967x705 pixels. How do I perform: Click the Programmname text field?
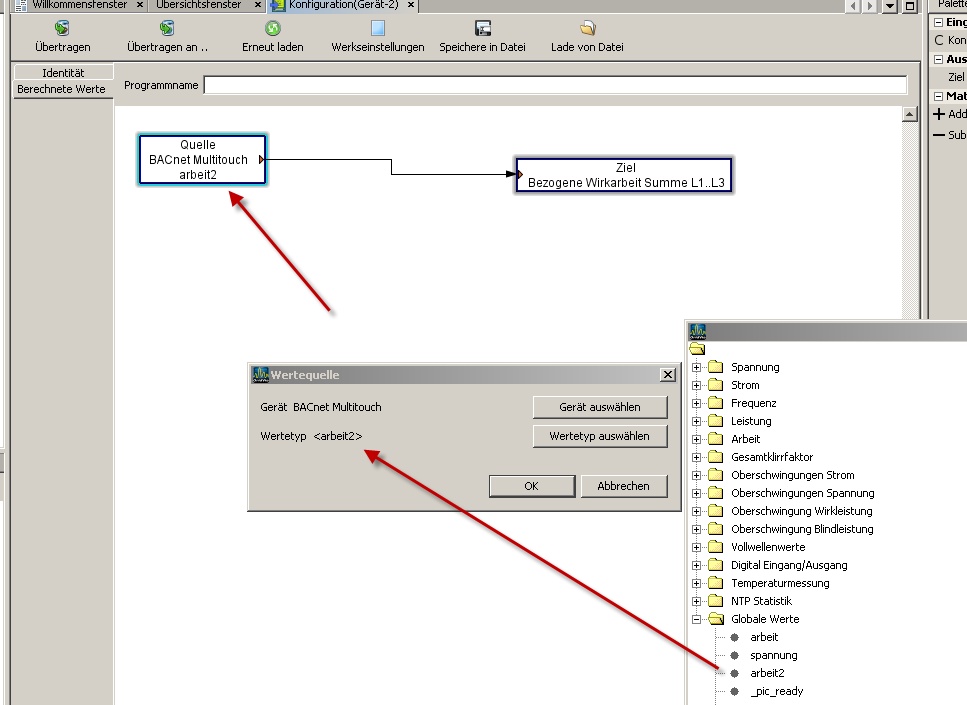[x=555, y=86]
